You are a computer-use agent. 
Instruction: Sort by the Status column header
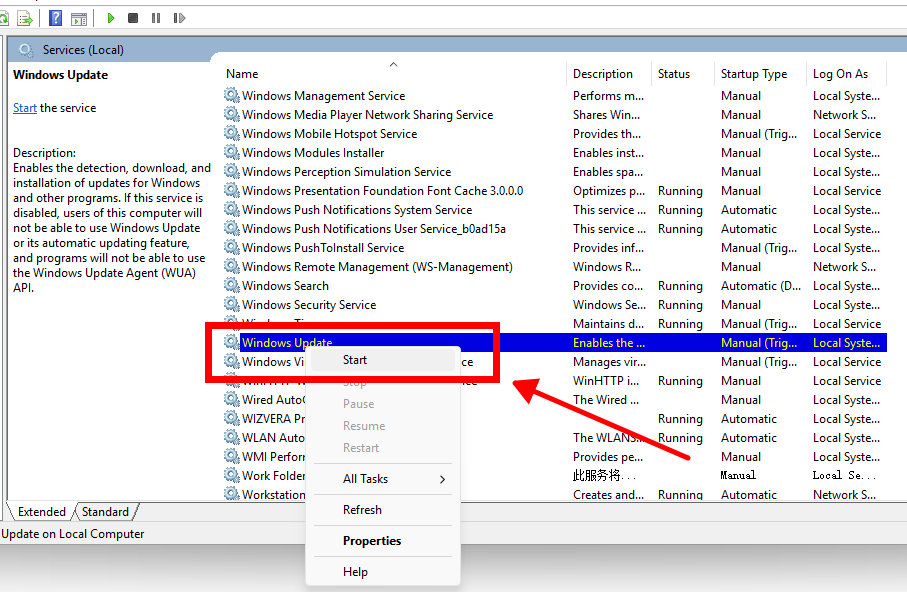pyautogui.click(x=673, y=74)
